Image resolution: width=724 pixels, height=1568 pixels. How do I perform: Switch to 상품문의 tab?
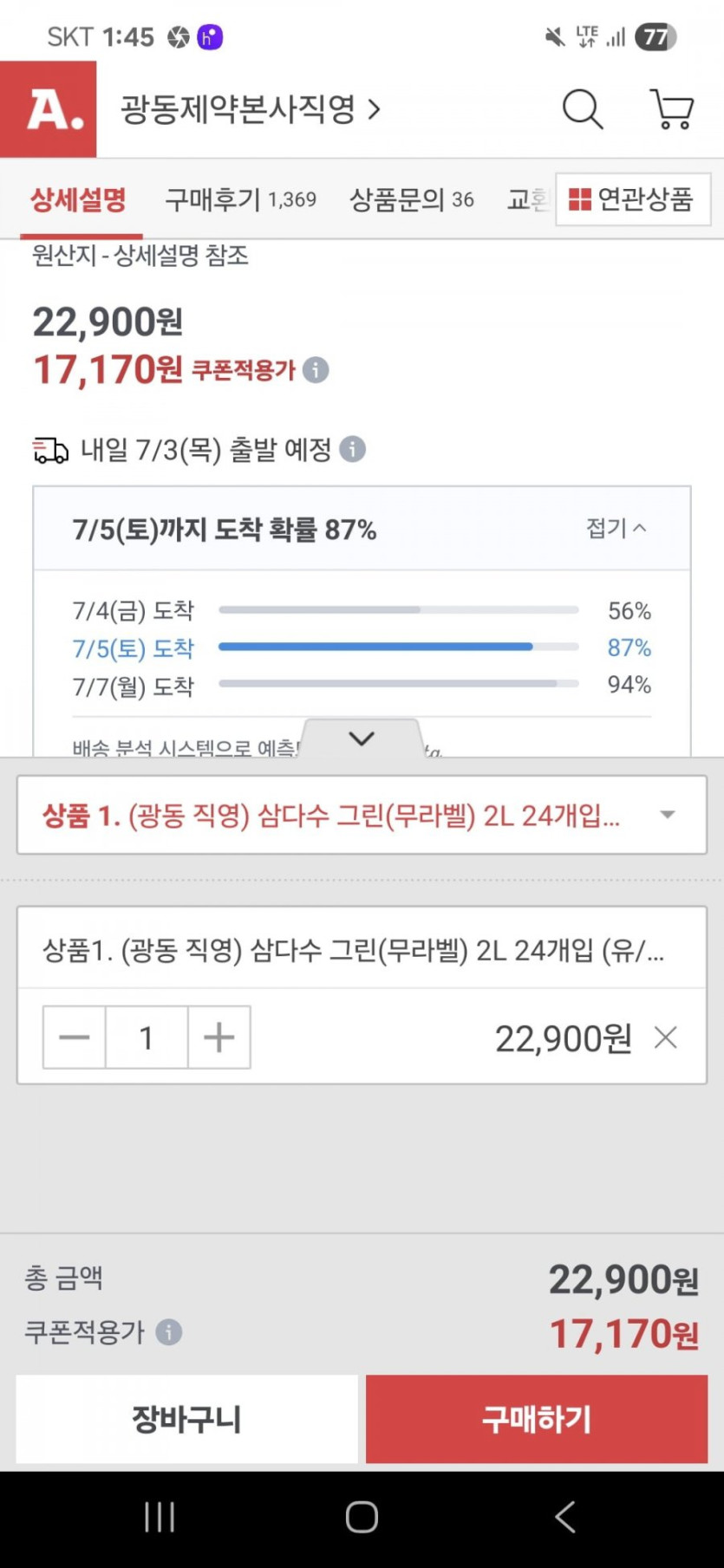tap(411, 200)
